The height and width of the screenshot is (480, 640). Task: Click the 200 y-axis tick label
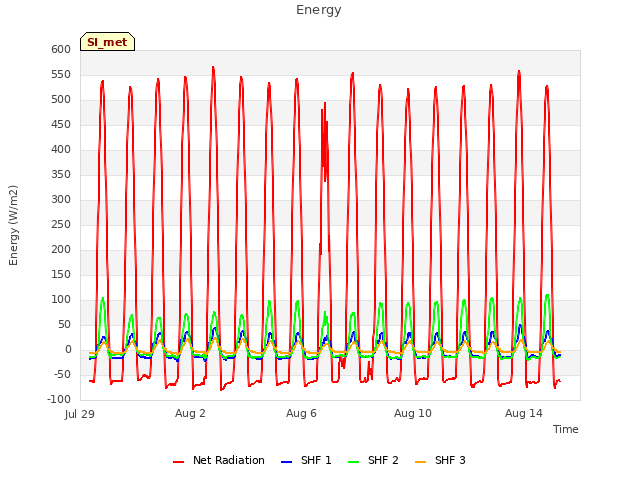tap(61, 249)
